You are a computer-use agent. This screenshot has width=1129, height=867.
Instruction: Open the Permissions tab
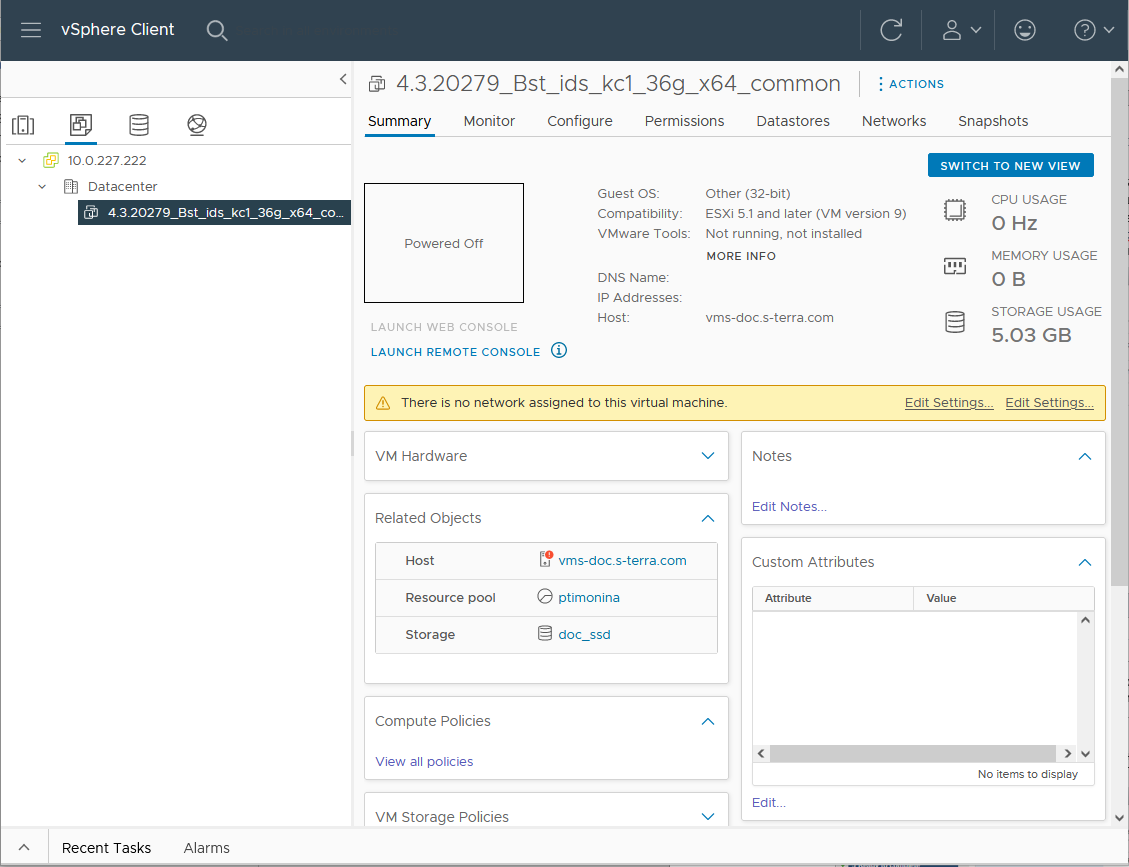[684, 121]
